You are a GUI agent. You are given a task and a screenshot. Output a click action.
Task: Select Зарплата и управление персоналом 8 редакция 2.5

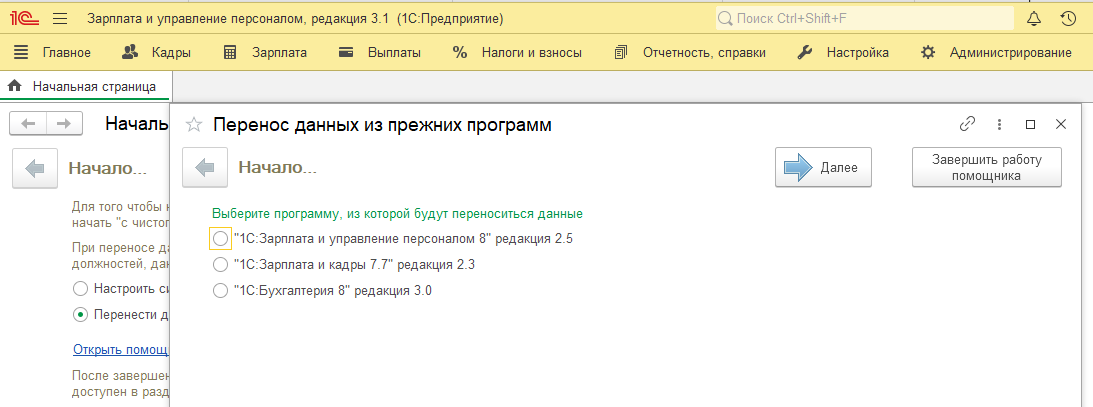[x=220, y=239]
